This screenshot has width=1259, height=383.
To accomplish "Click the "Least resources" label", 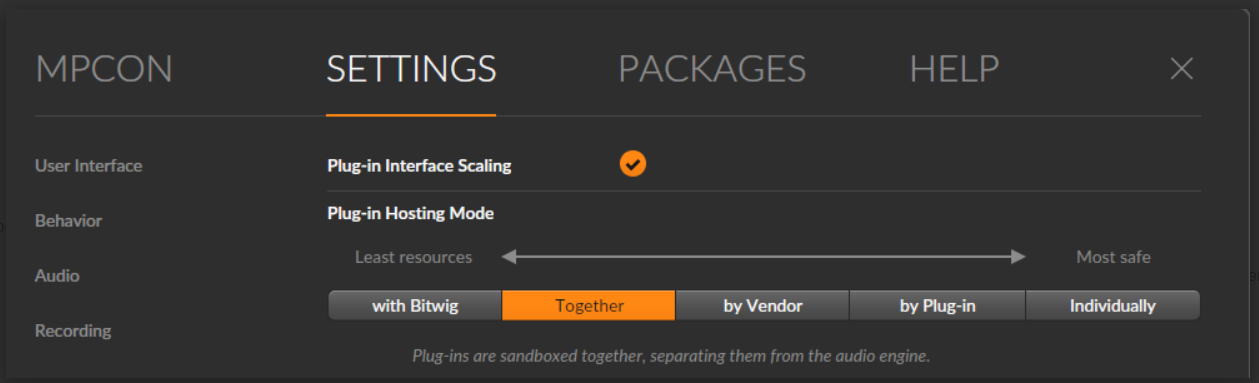I will pos(413,257).
